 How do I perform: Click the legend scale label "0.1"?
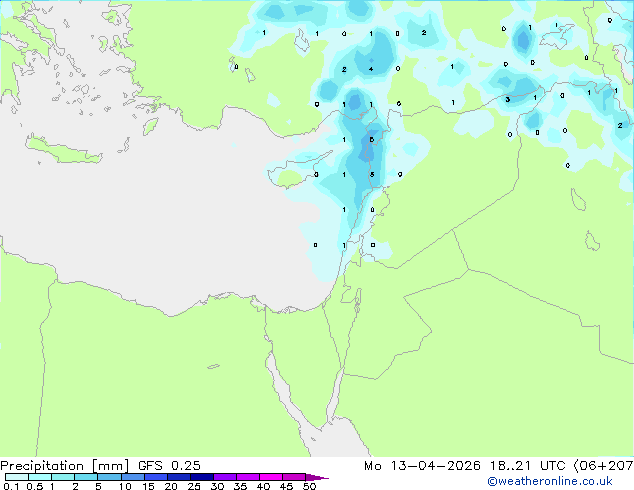point(11,486)
